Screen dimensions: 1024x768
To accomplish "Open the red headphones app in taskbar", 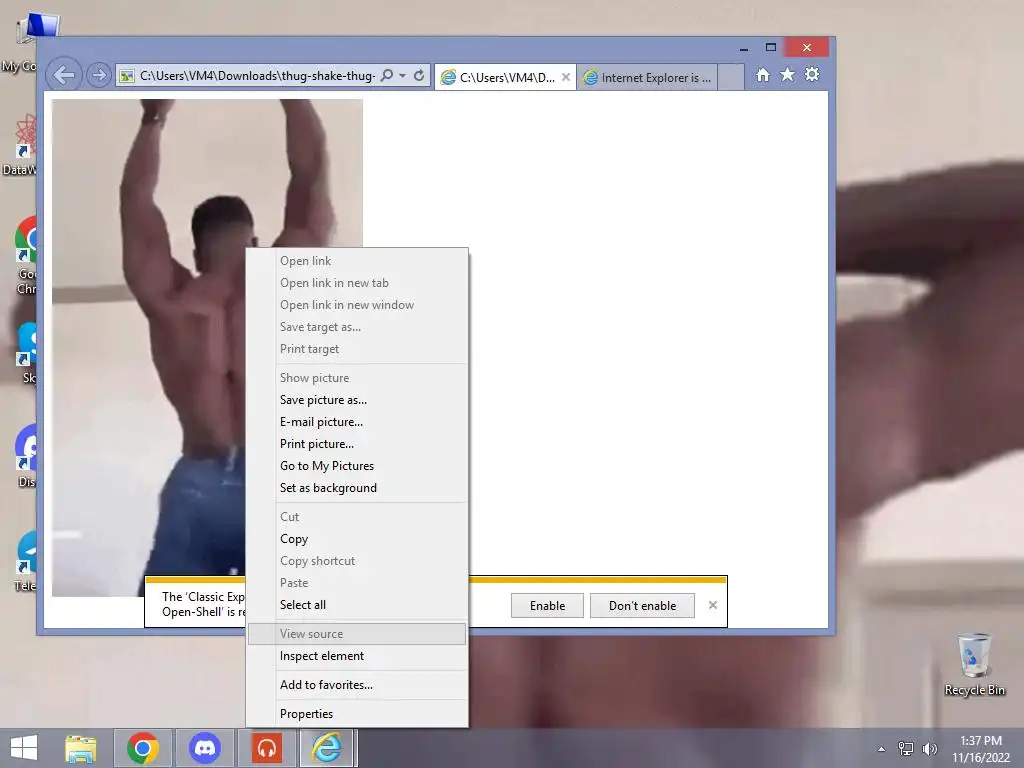I will point(266,748).
